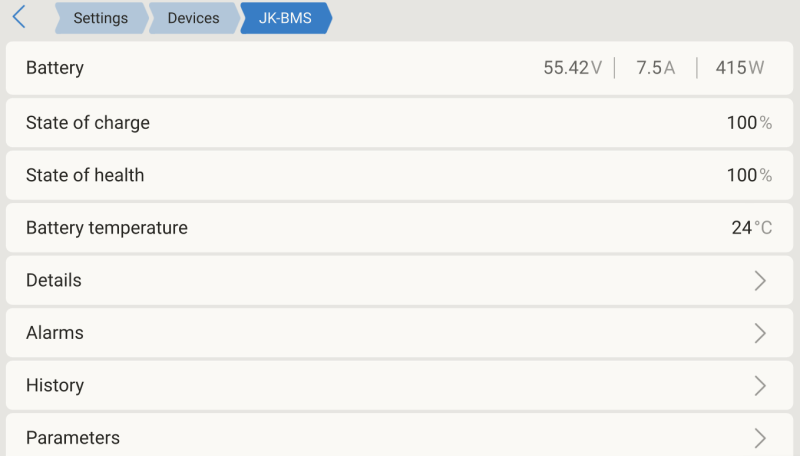Select the JK-BMS breadcrumb
Image resolution: width=800 pixels, height=456 pixels.
[284, 18]
